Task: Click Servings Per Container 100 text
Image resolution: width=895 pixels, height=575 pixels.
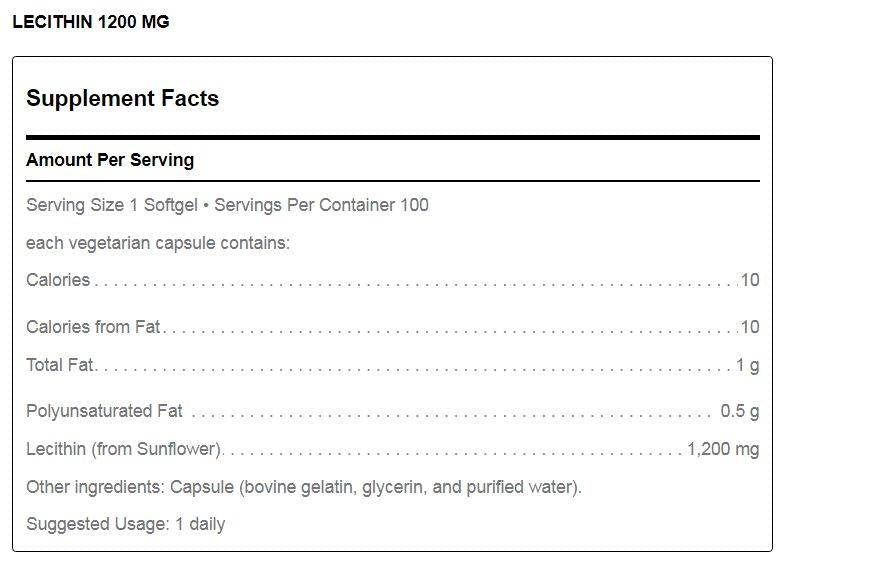Action: 321,204
